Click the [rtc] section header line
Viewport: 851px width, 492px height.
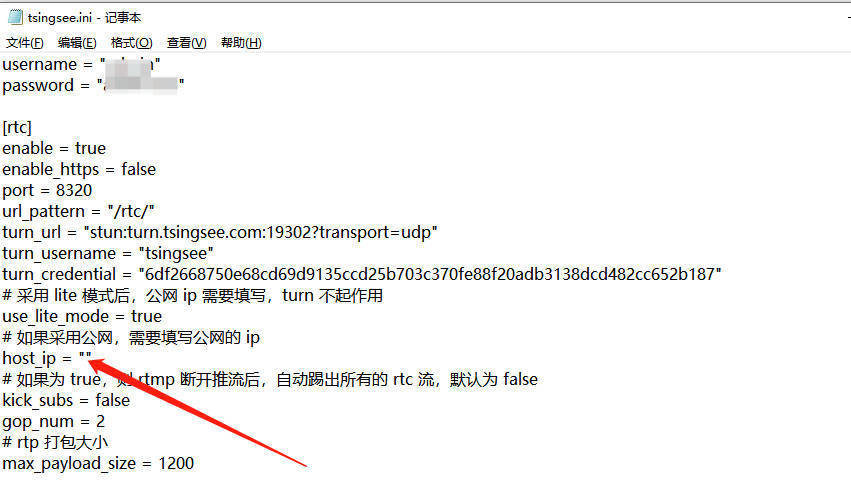click(17, 127)
